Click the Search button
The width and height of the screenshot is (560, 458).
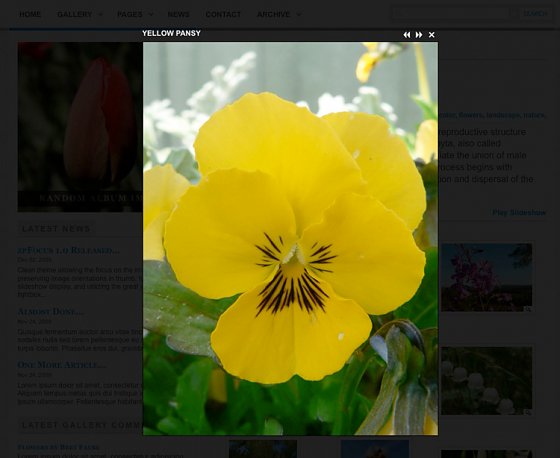pos(535,14)
